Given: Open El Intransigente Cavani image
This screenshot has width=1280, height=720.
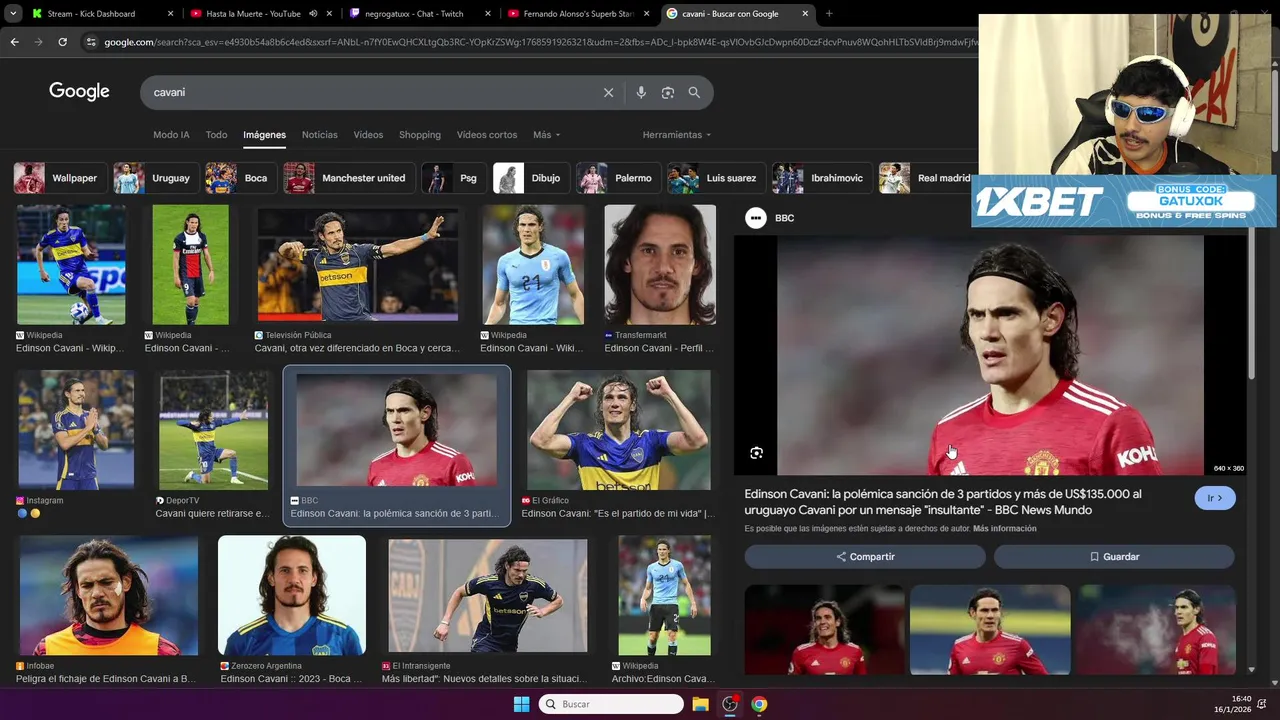Looking at the screenshot, I should [488, 595].
